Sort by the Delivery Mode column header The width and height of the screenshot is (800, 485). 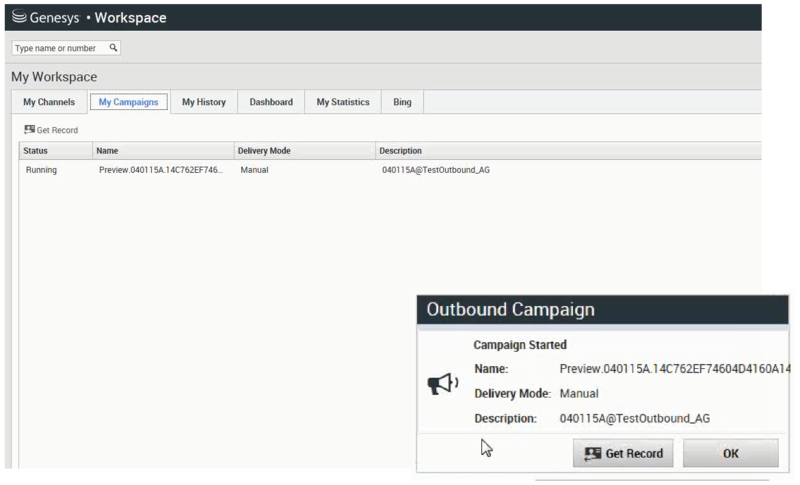click(305, 151)
